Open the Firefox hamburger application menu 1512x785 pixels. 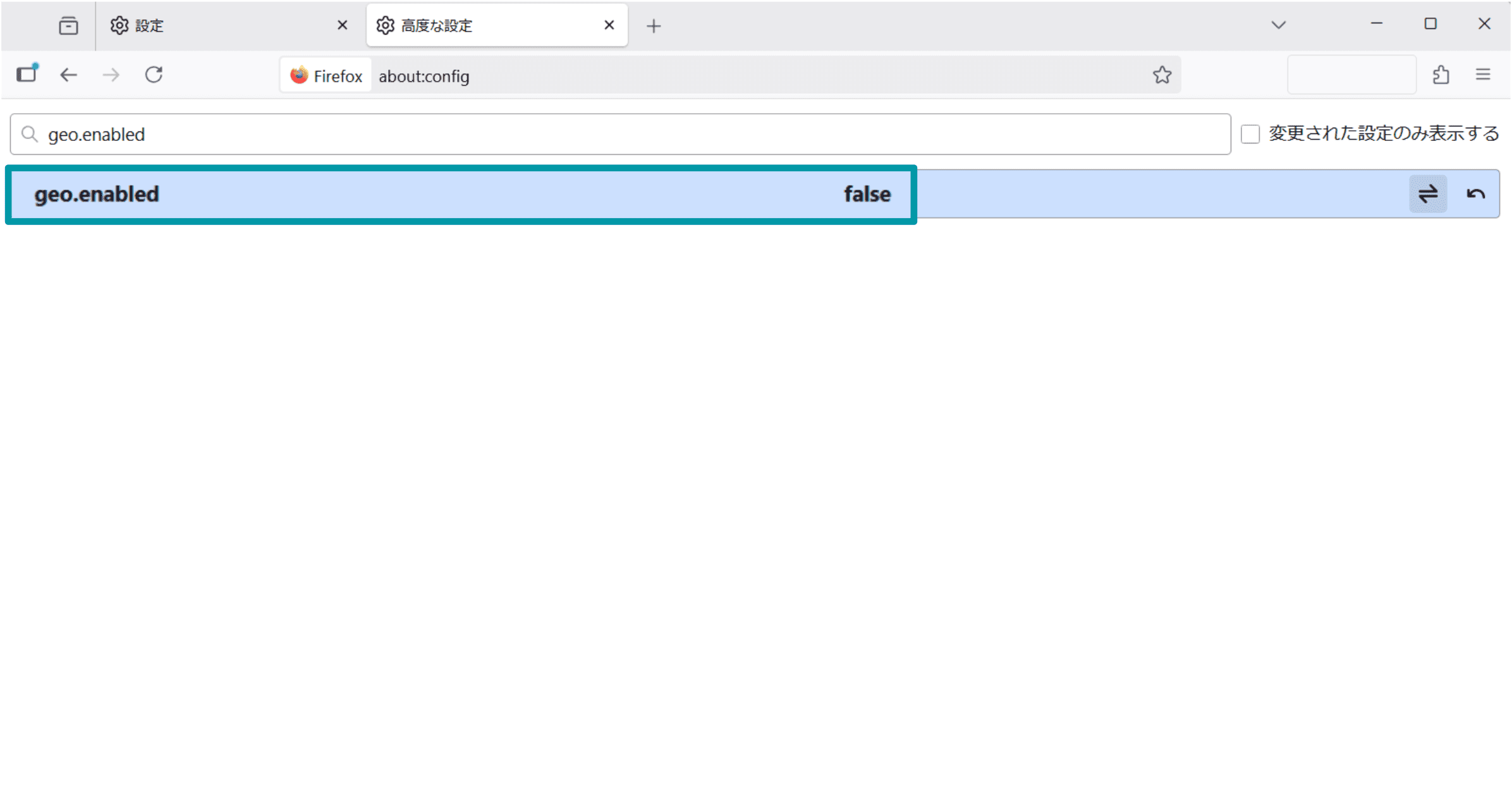(1483, 75)
